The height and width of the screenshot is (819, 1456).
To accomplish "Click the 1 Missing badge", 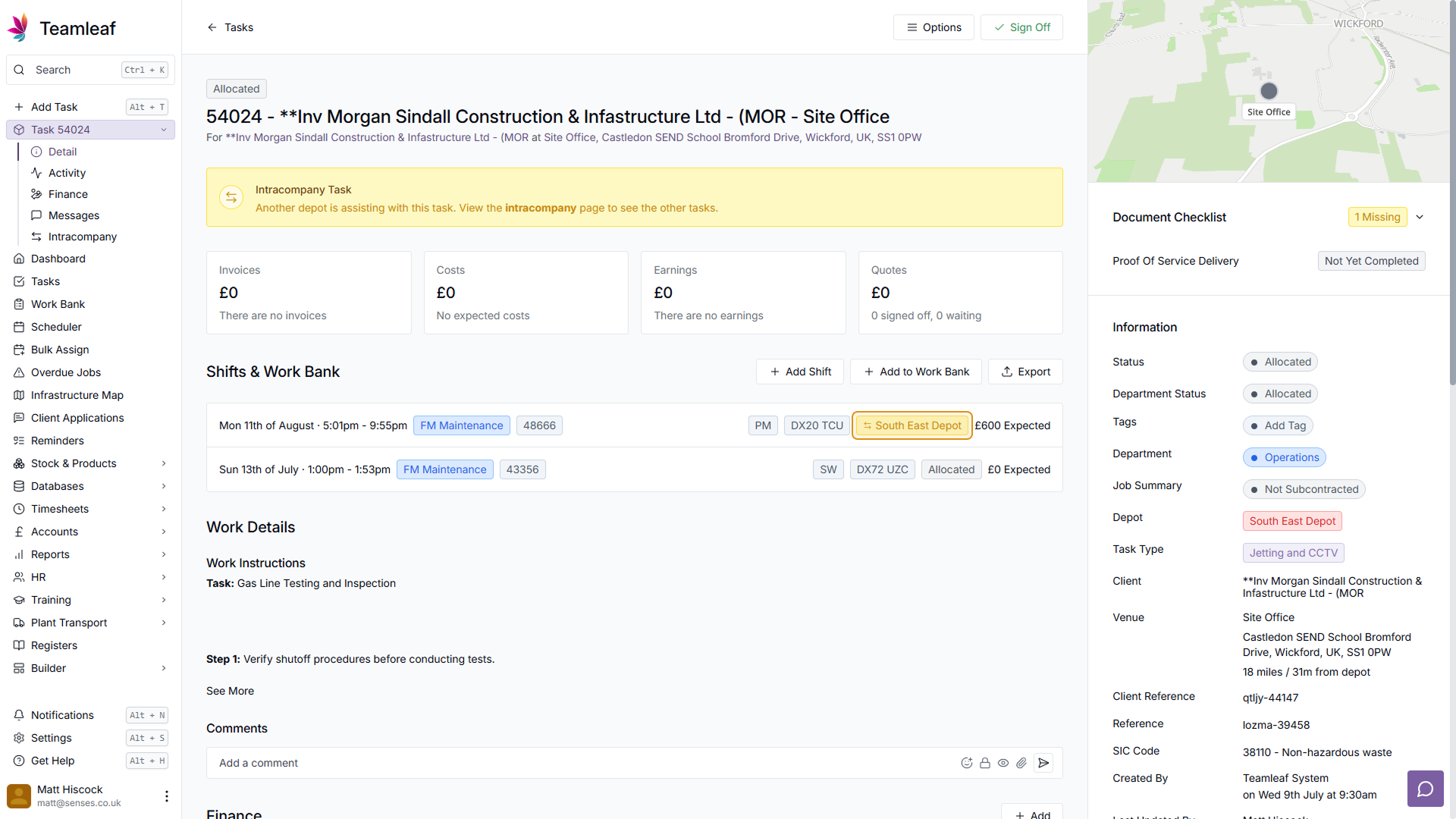I will (1377, 217).
